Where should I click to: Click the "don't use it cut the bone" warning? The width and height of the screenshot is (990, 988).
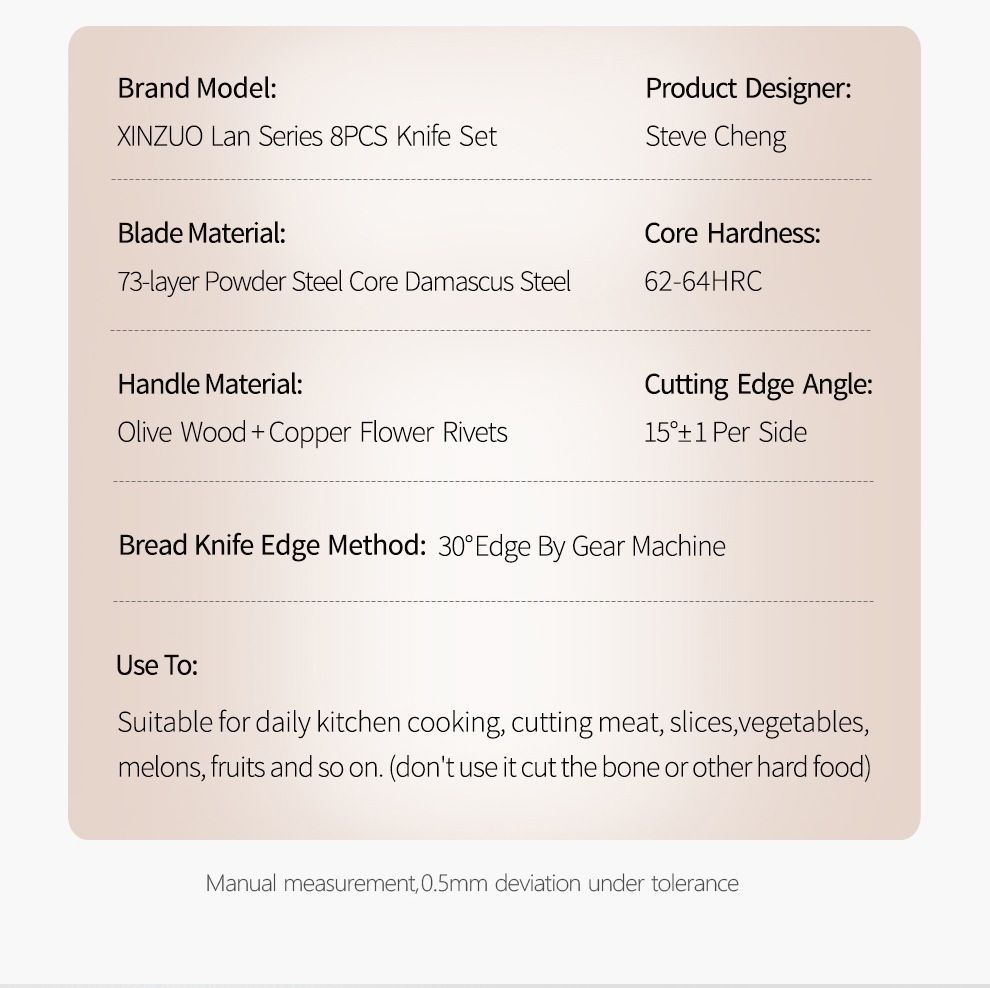tap(630, 768)
